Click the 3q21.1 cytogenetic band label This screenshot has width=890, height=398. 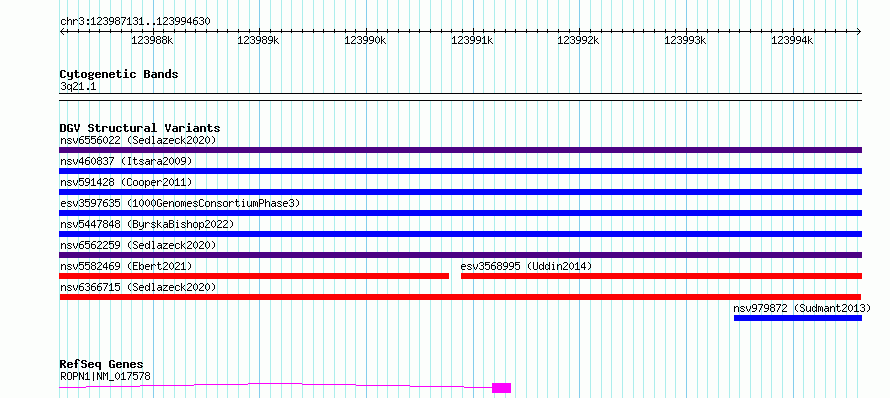78,87
